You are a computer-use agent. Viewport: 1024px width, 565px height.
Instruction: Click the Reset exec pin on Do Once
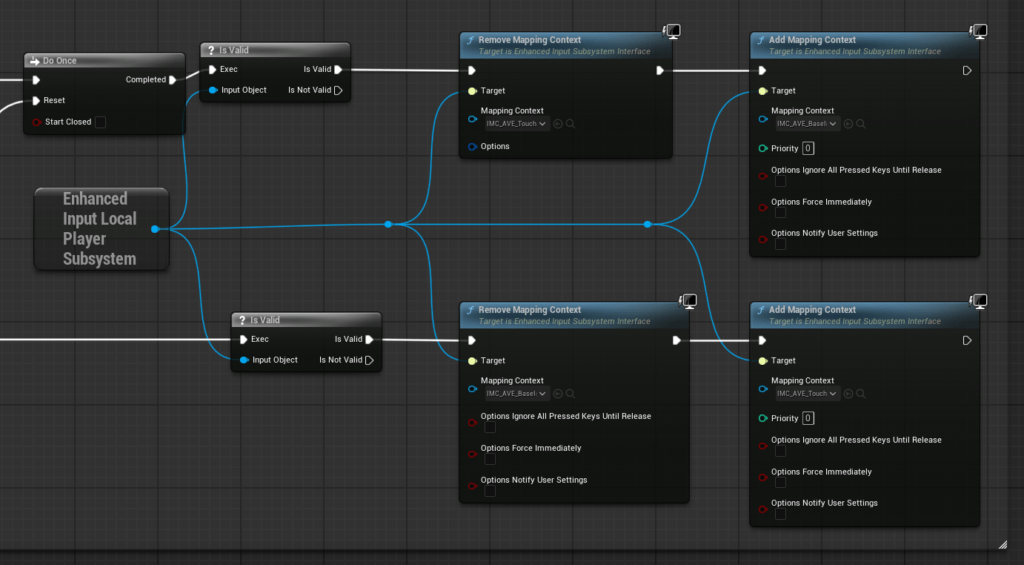[x=37, y=100]
